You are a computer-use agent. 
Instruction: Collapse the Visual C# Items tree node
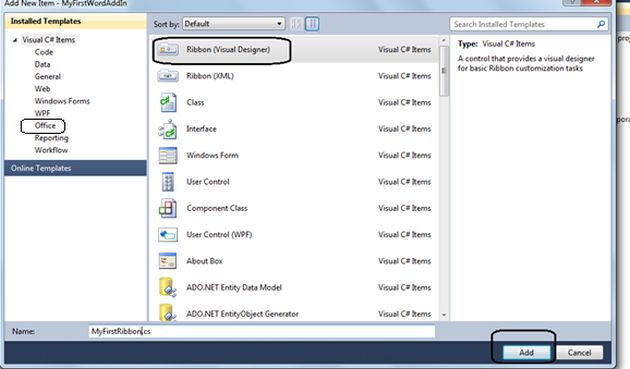coord(15,40)
